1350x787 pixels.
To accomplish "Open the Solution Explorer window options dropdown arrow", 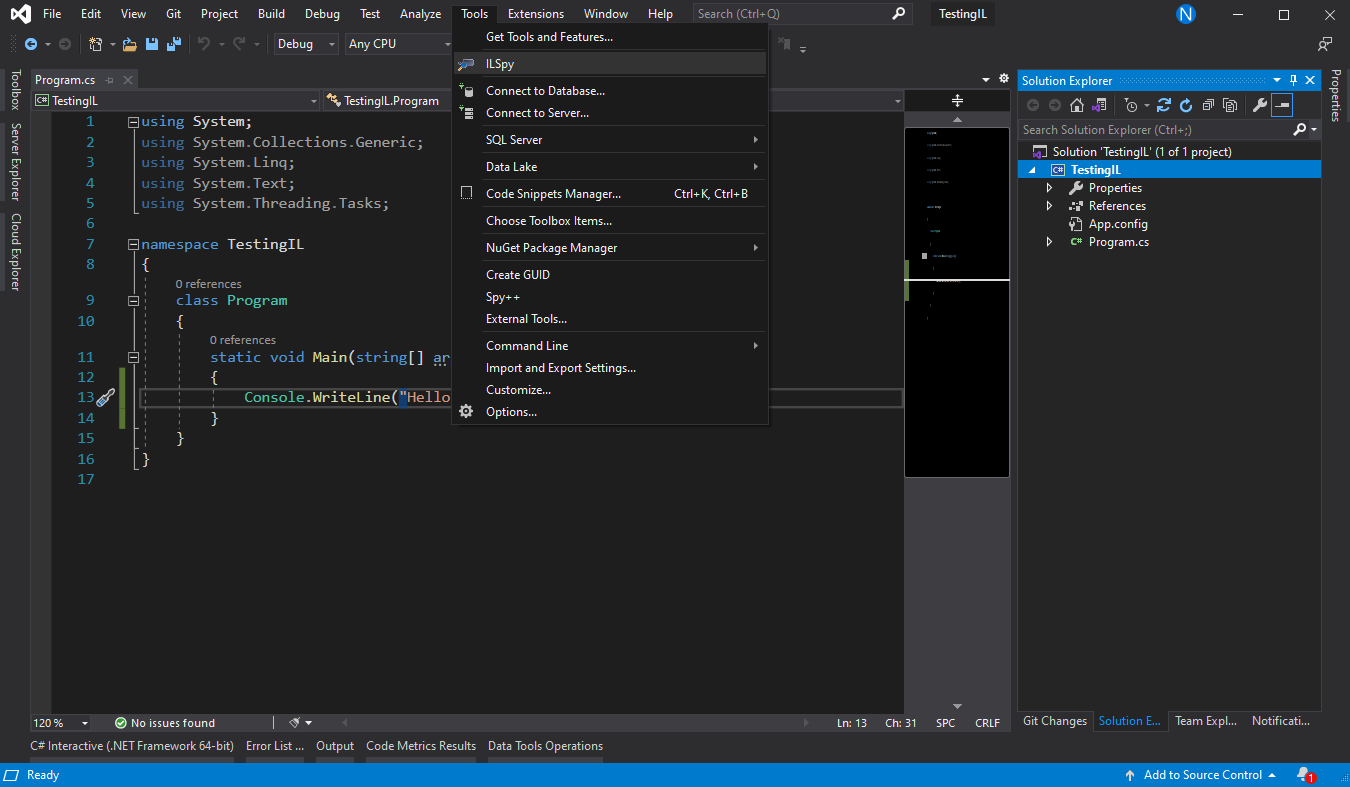I will point(1276,80).
